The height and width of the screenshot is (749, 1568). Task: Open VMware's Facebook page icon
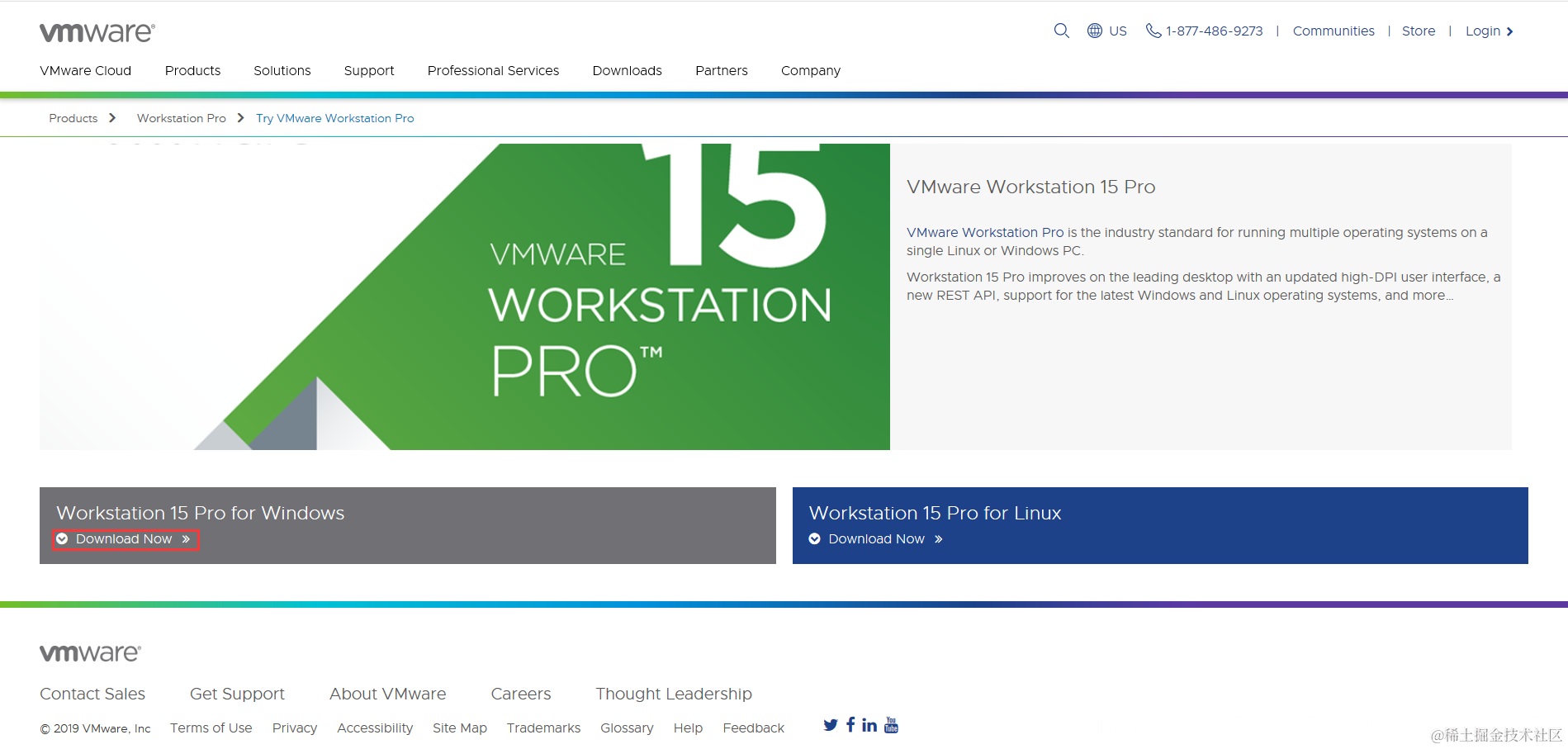(x=850, y=724)
